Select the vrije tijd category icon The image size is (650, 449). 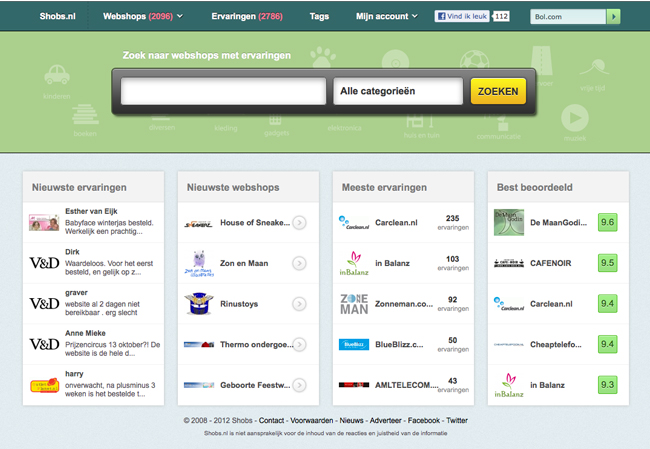click(594, 69)
